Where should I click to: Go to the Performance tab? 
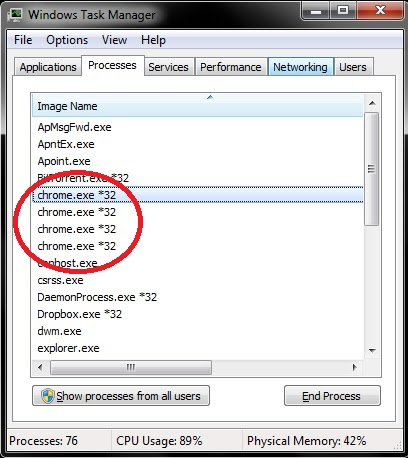pos(231,67)
